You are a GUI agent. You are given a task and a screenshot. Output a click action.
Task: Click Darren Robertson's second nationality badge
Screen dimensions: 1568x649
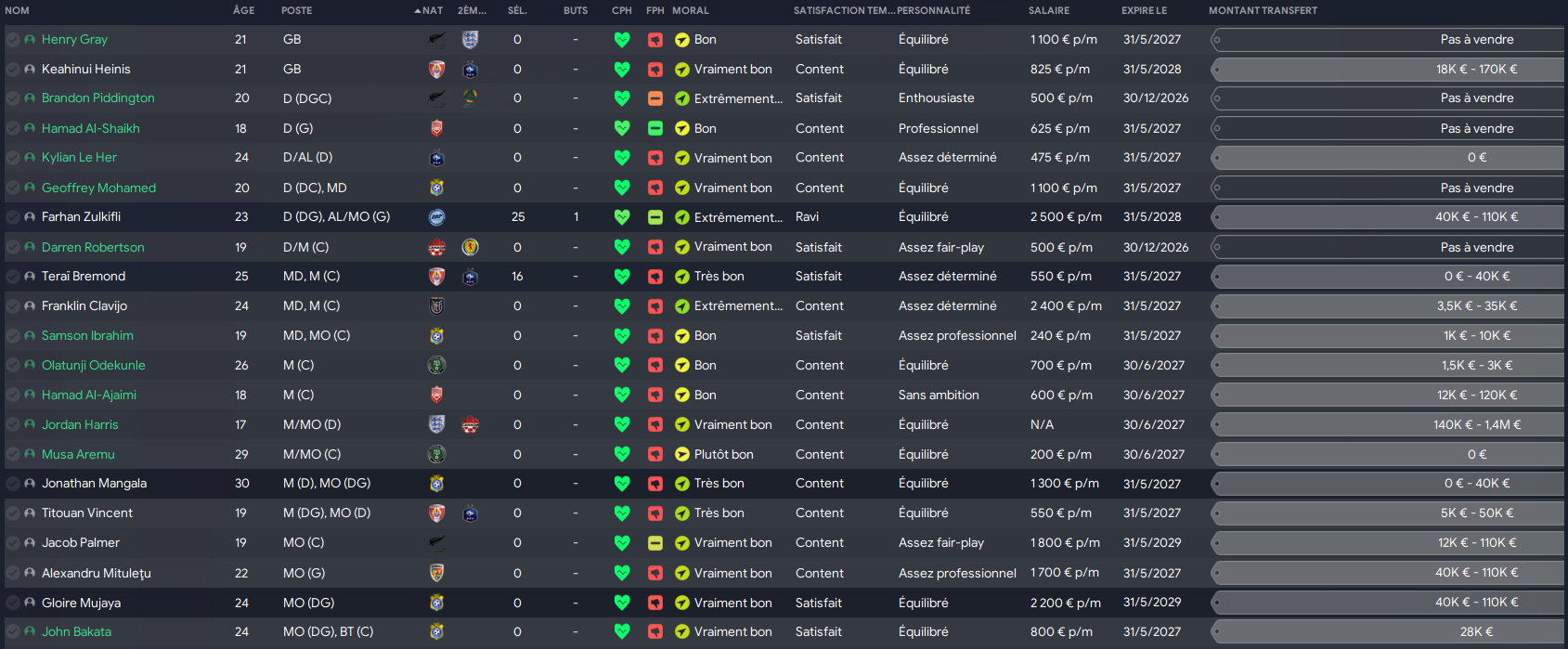pyautogui.click(x=470, y=247)
